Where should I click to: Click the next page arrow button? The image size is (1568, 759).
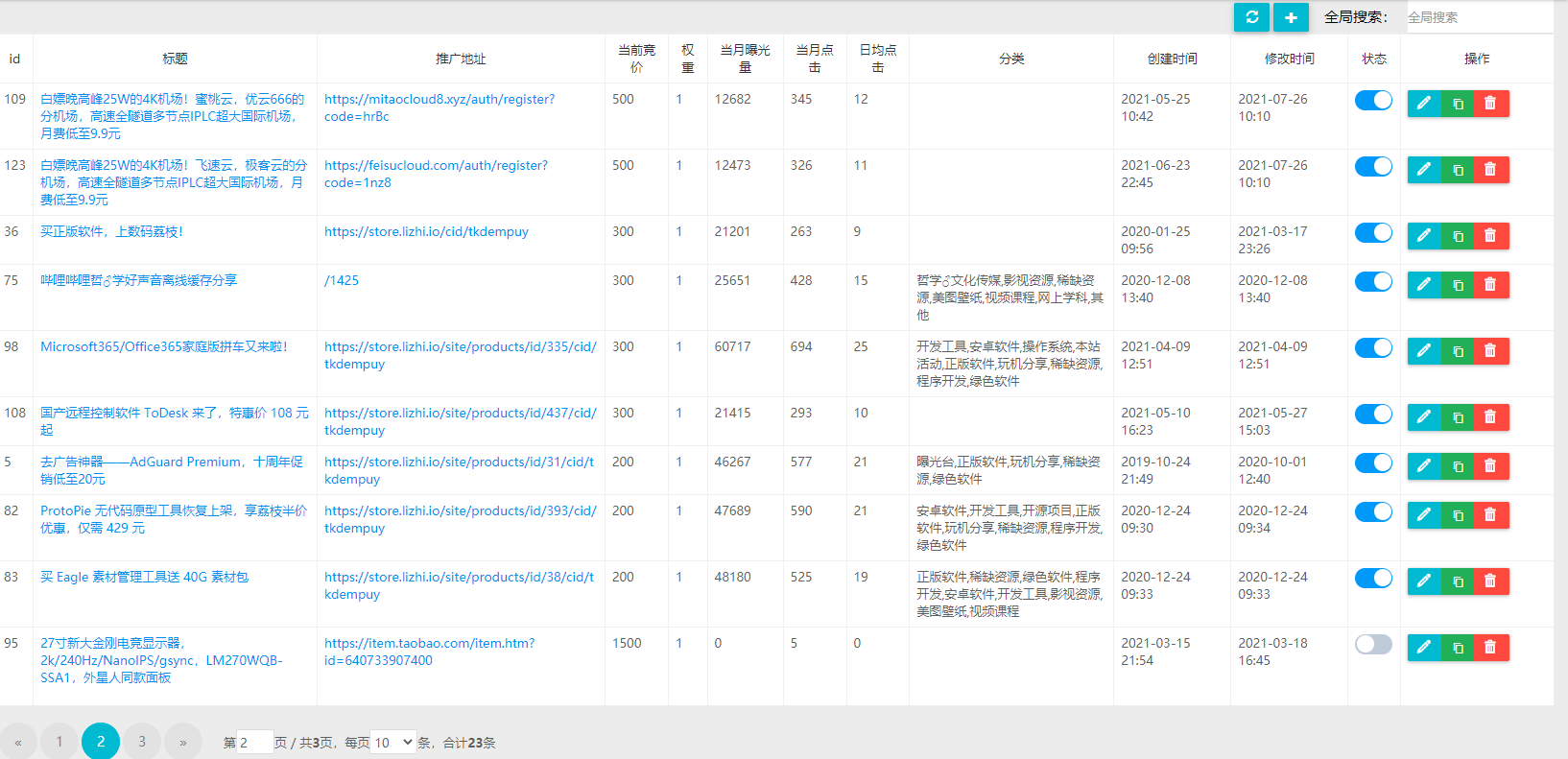[x=183, y=742]
